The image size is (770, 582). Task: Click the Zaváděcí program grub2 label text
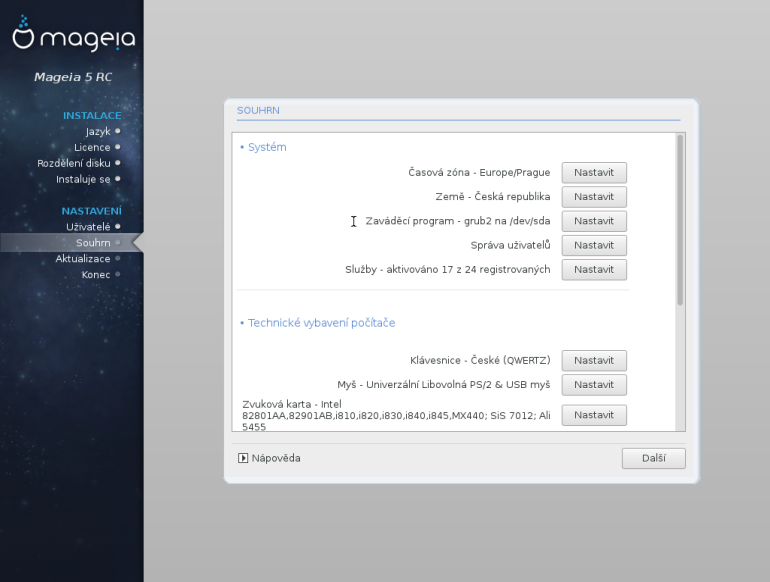coord(458,221)
